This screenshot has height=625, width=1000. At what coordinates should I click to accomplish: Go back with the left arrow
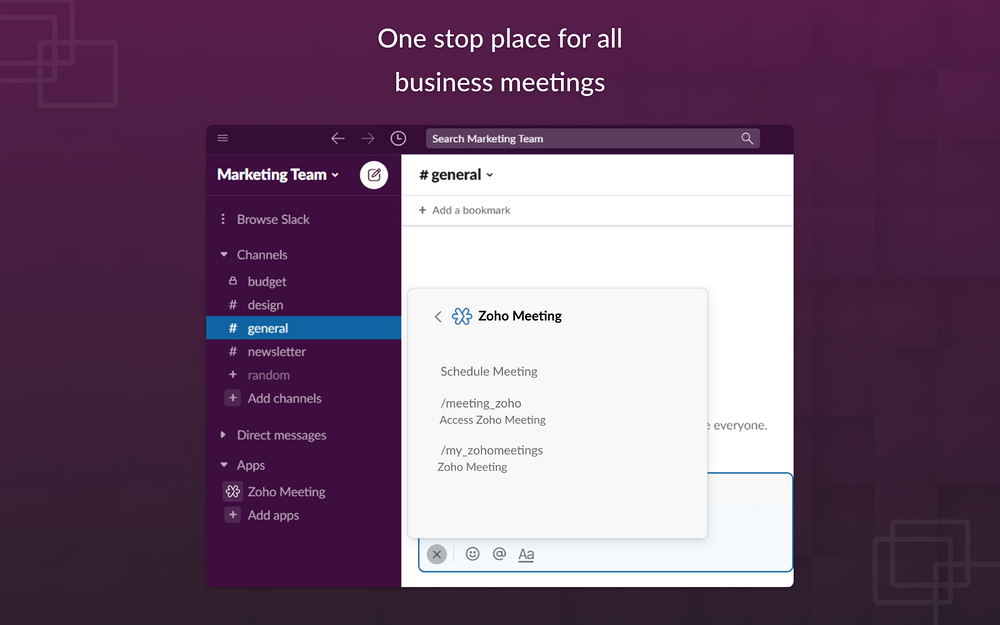[x=338, y=138]
